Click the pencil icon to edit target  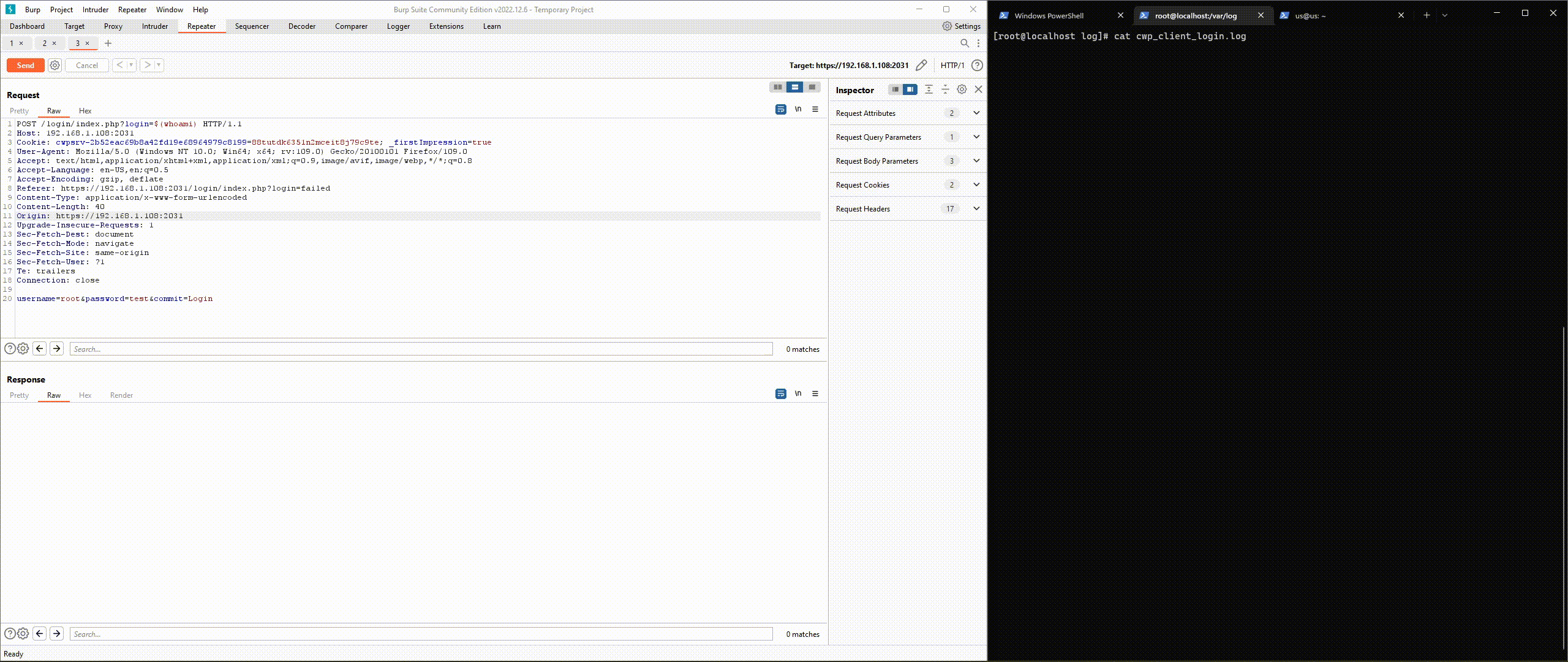pyautogui.click(x=921, y=65)
